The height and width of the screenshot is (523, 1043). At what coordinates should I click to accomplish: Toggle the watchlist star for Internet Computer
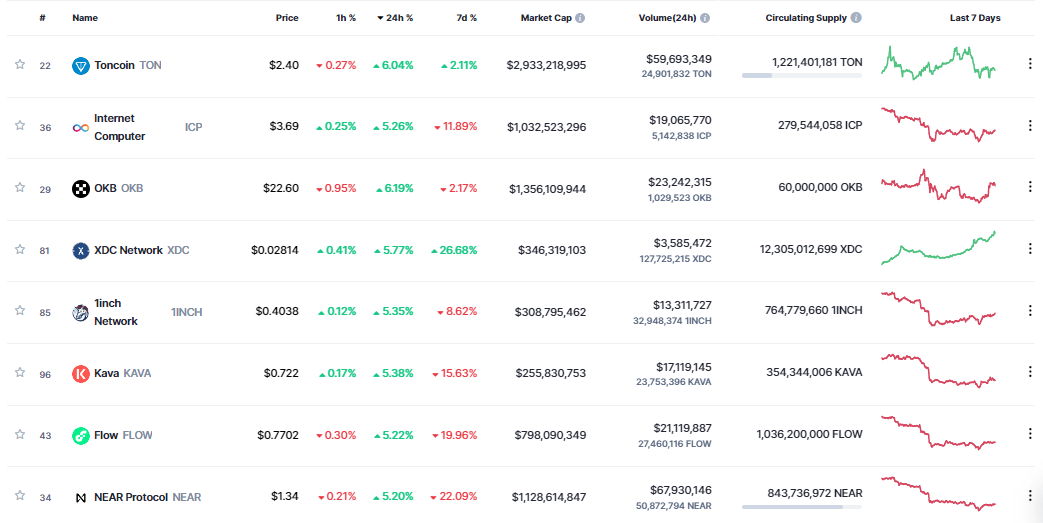(20, 126)
